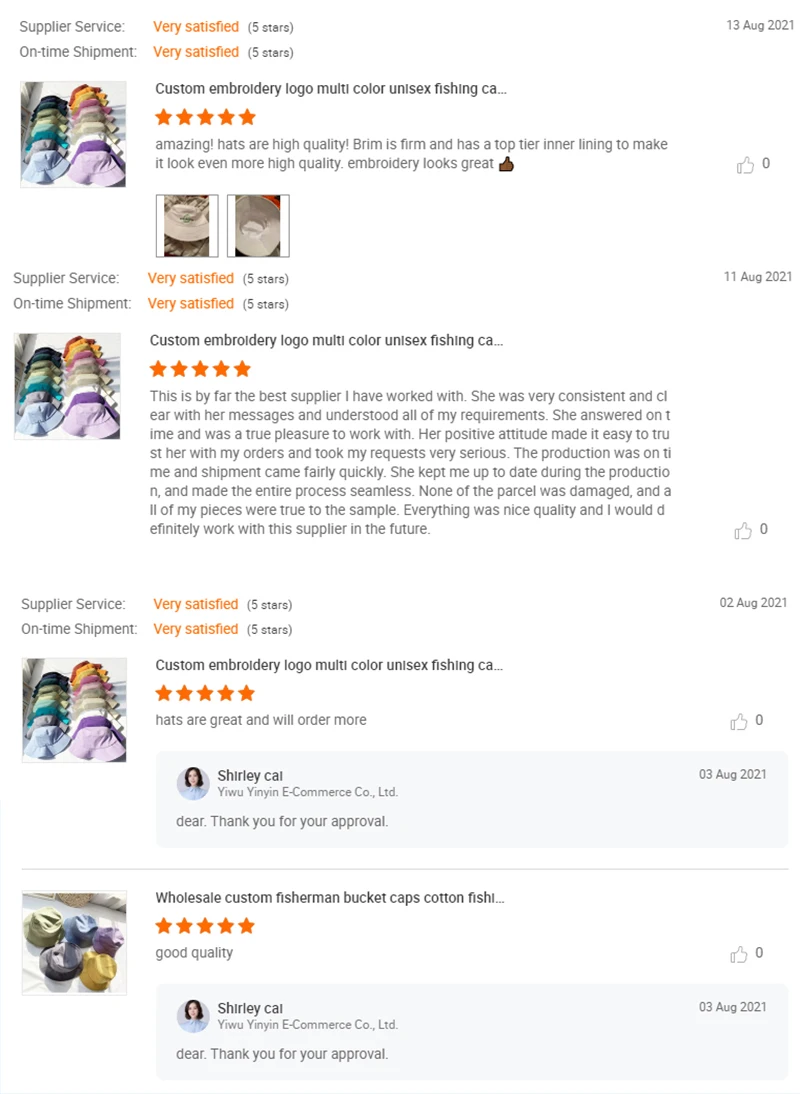
Task: Open third "Custom embroidery logo" title, 02 Aug
Action: coord(329,665)
